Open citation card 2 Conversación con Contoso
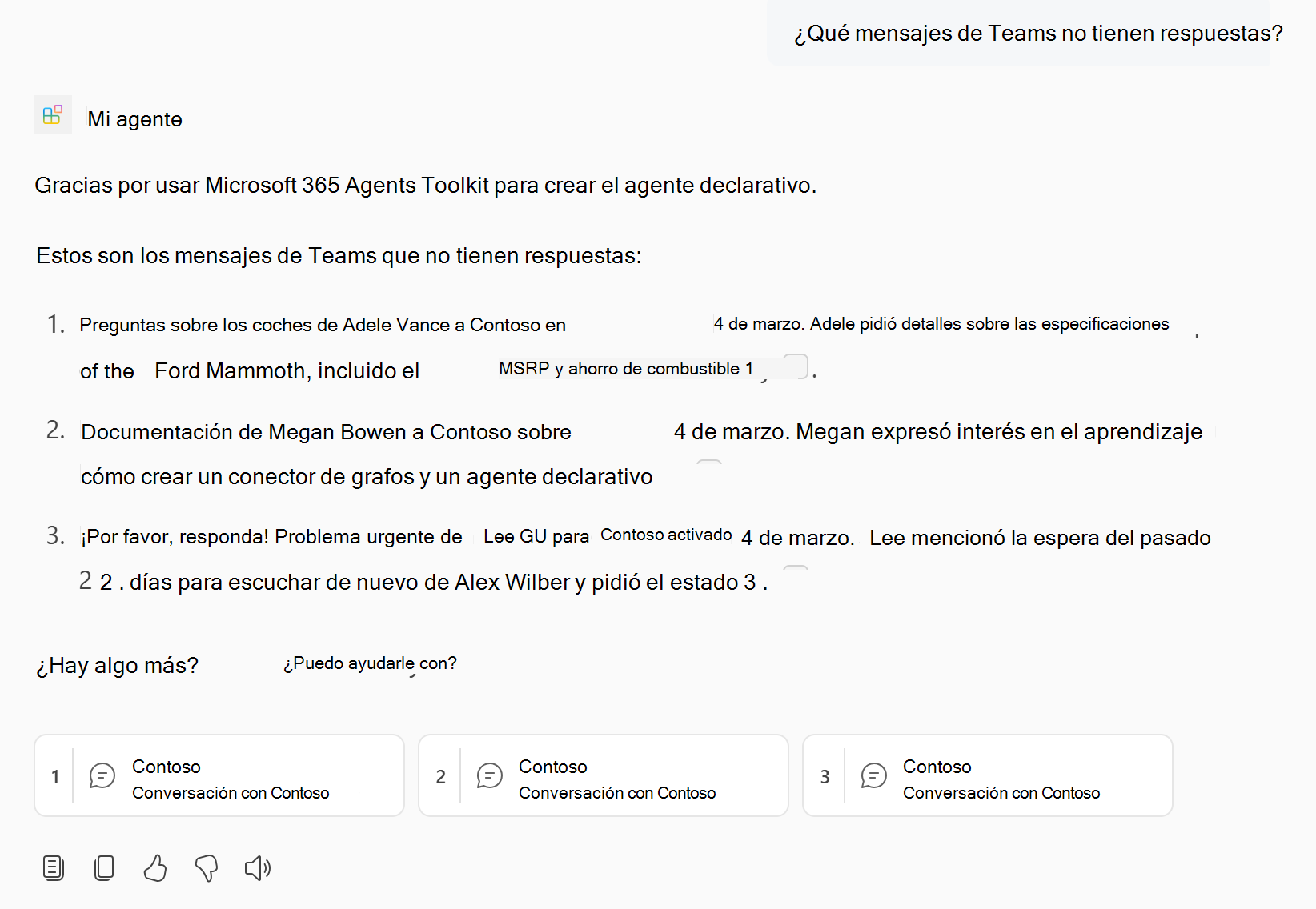Screen dimensions: 1316x909 [603, 775]
